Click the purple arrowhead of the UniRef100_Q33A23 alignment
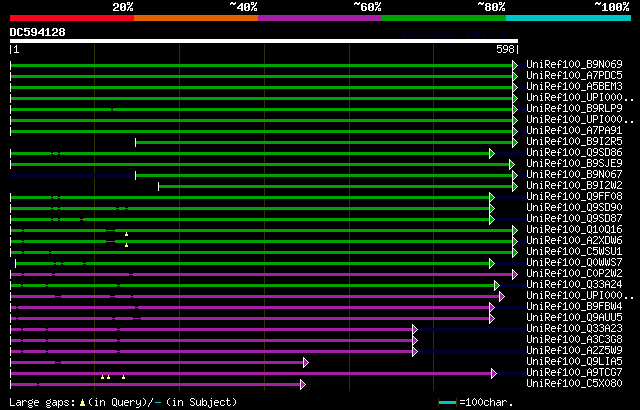 (415, 330)
